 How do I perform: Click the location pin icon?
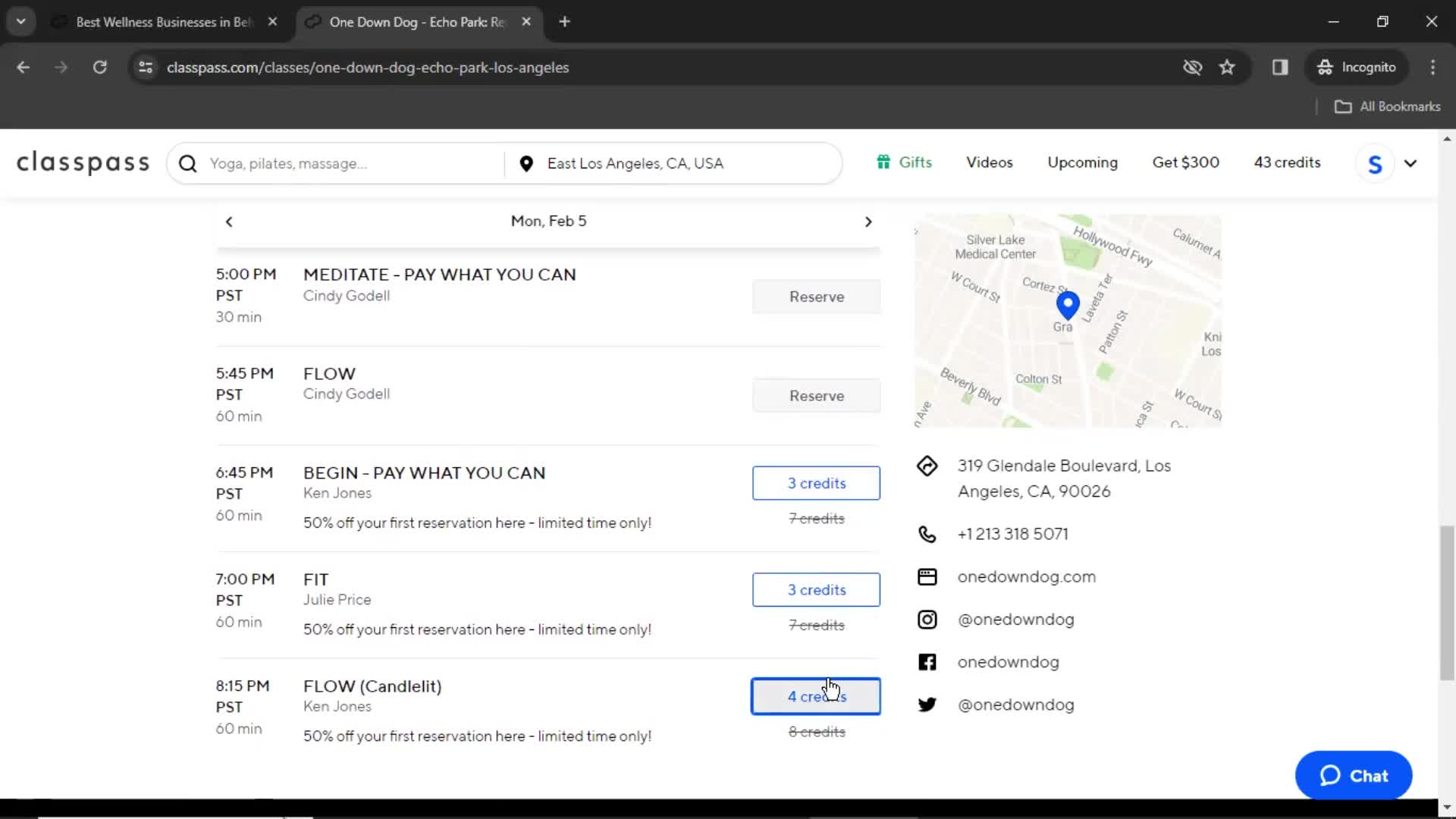pyautogui.click(x=527, y=163)
